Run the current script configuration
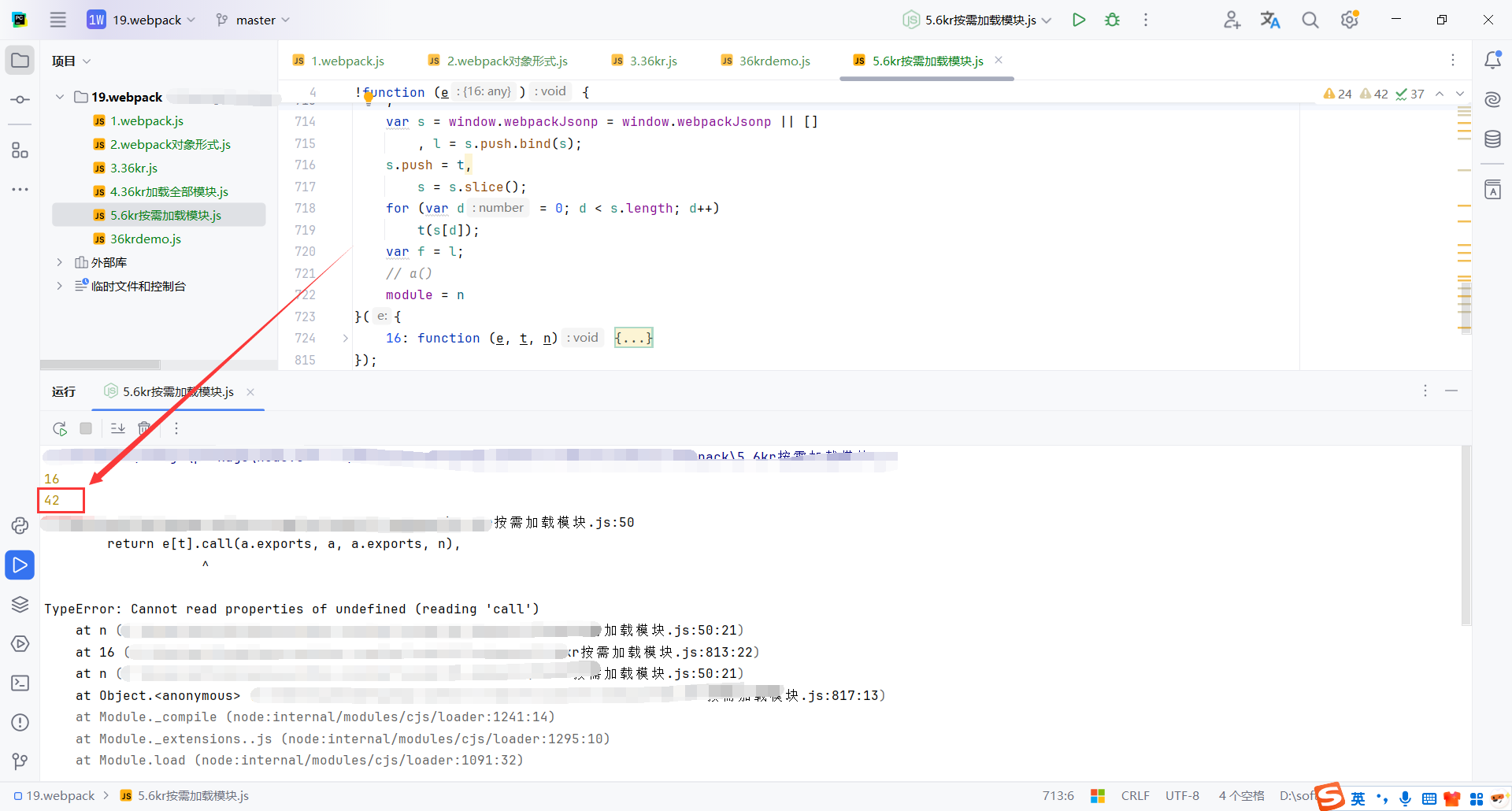The width and height of the screenshot is (1512, 811). pyautogui.click(x=1079, y=20)
